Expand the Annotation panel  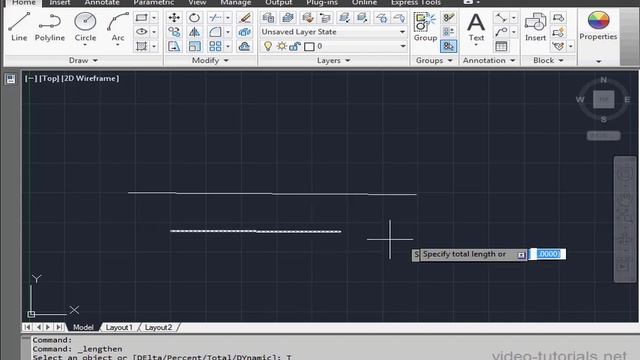489,60
